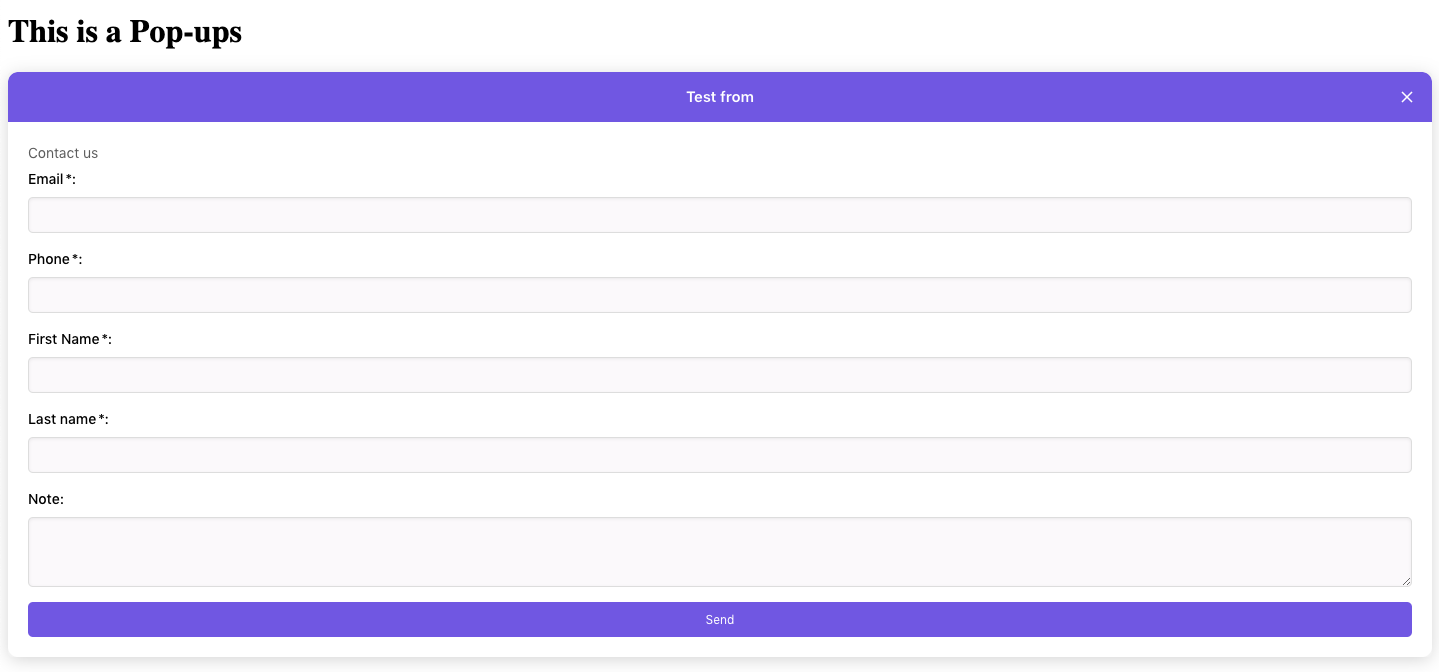Click the 'Test from' pop-up title

(720, 97)
